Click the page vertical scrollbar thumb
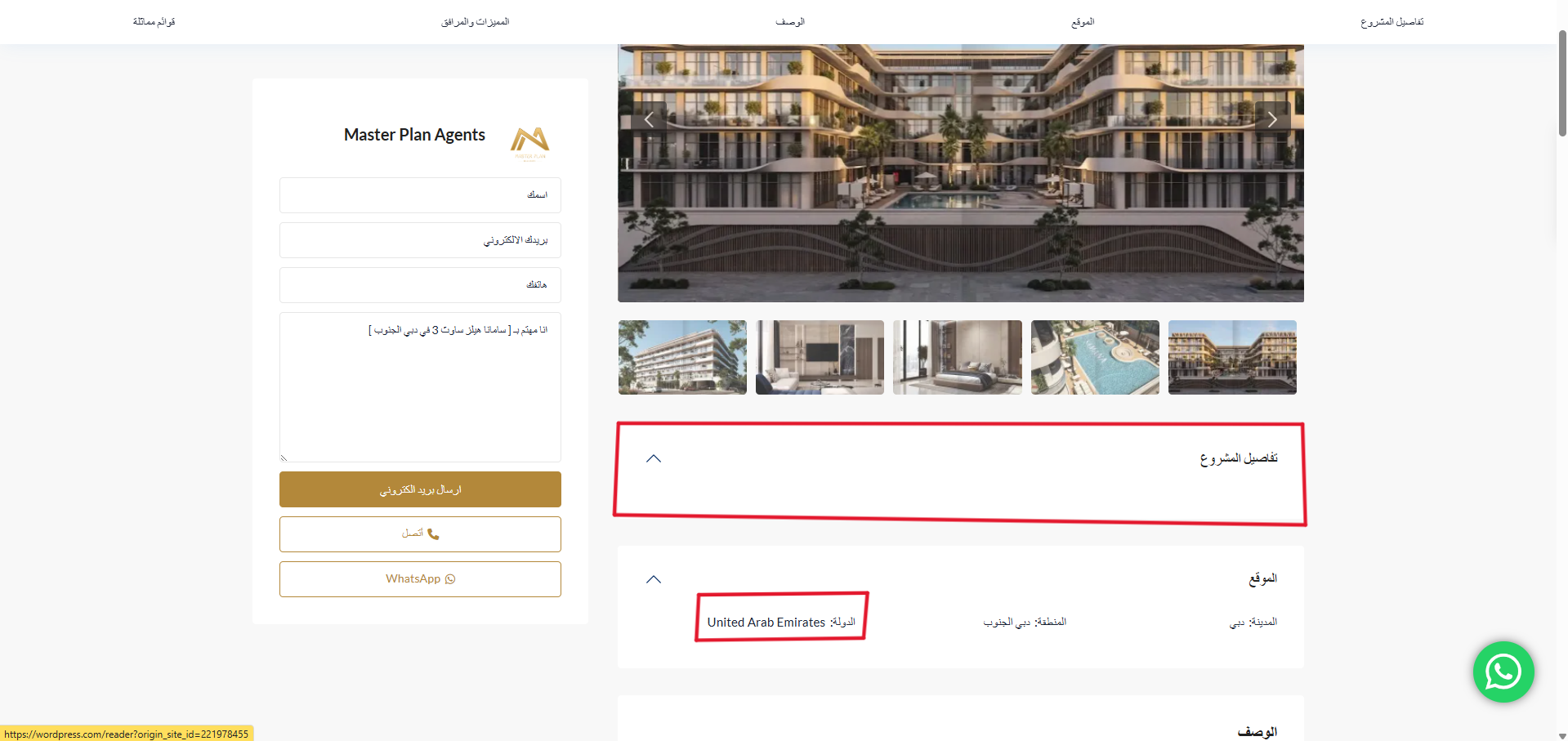This screenshot has height=741, width=1568. tap(1562, 83)
